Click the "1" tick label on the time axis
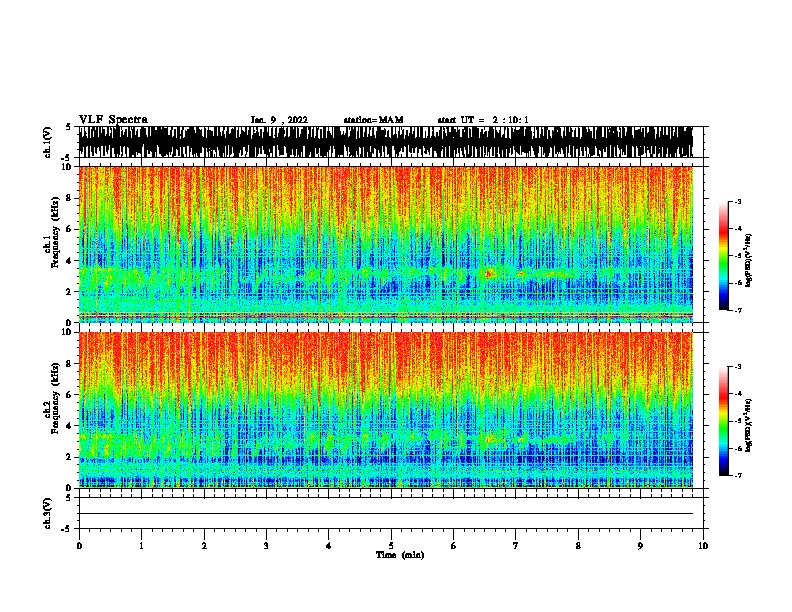The width and height of the screenshot is (792, 612). point(142,545)
